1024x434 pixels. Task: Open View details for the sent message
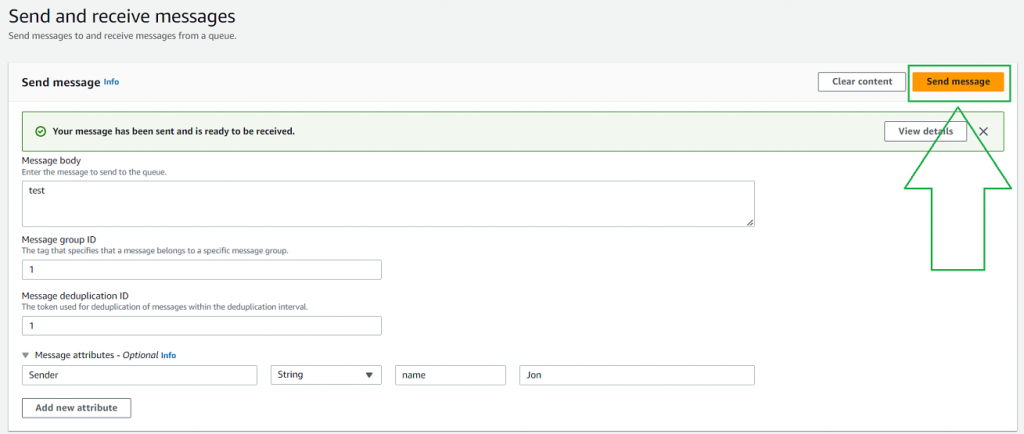[x=925, y=131]
